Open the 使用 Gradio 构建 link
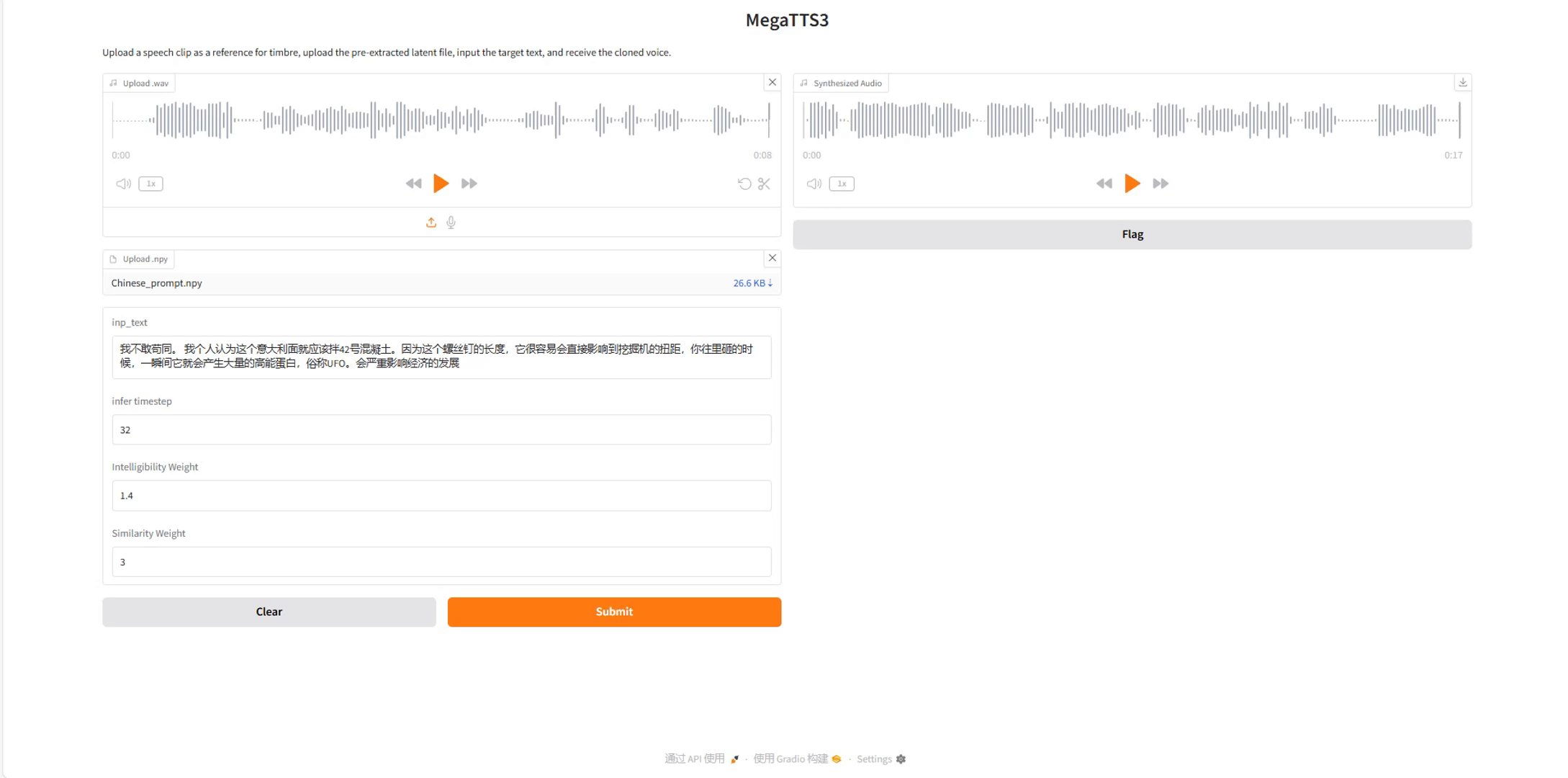The height and width of the screenshot is (778, 1568). coord(797,759)
